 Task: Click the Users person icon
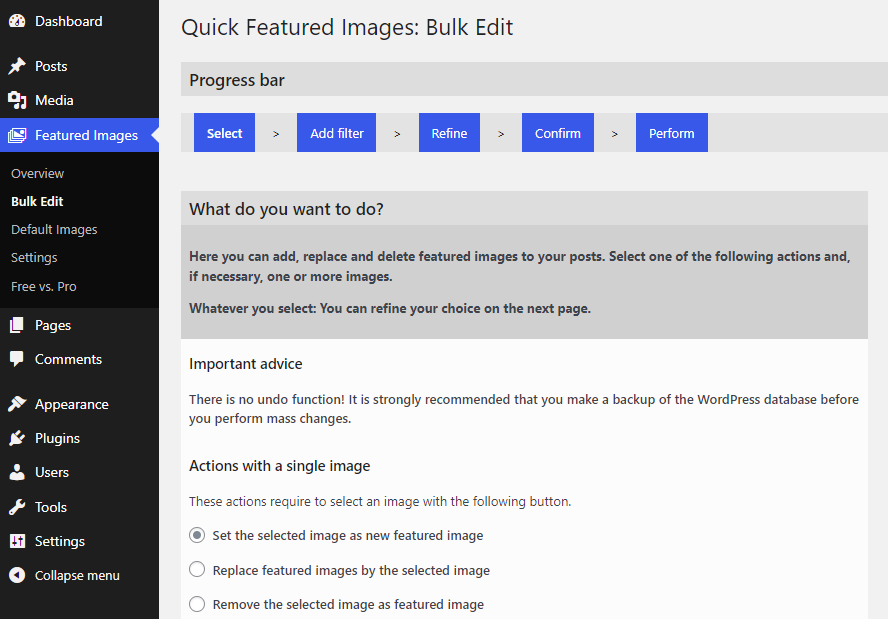click(x=17, y=472)
